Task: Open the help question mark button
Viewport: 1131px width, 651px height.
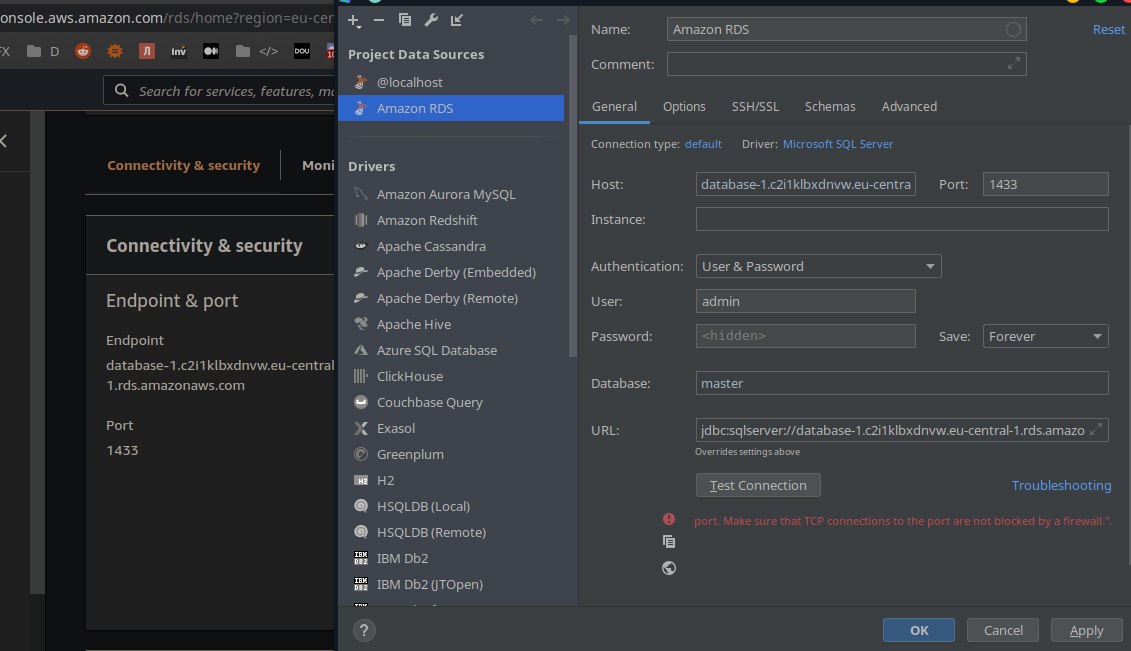Action: click(364, 631)
